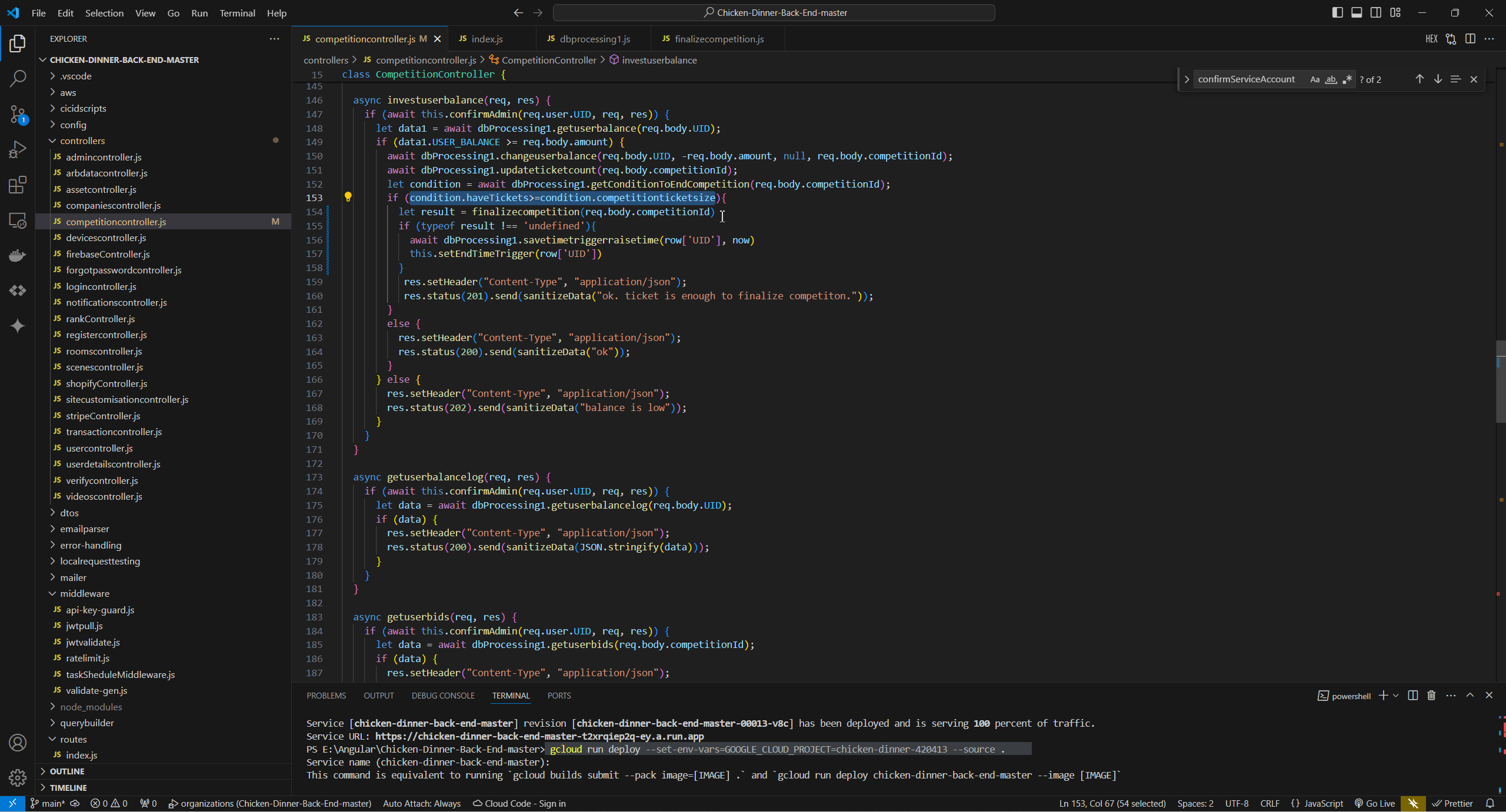1506x812 pixels.
Task: Expand the OUTLINE section
Action: point(67,771)
